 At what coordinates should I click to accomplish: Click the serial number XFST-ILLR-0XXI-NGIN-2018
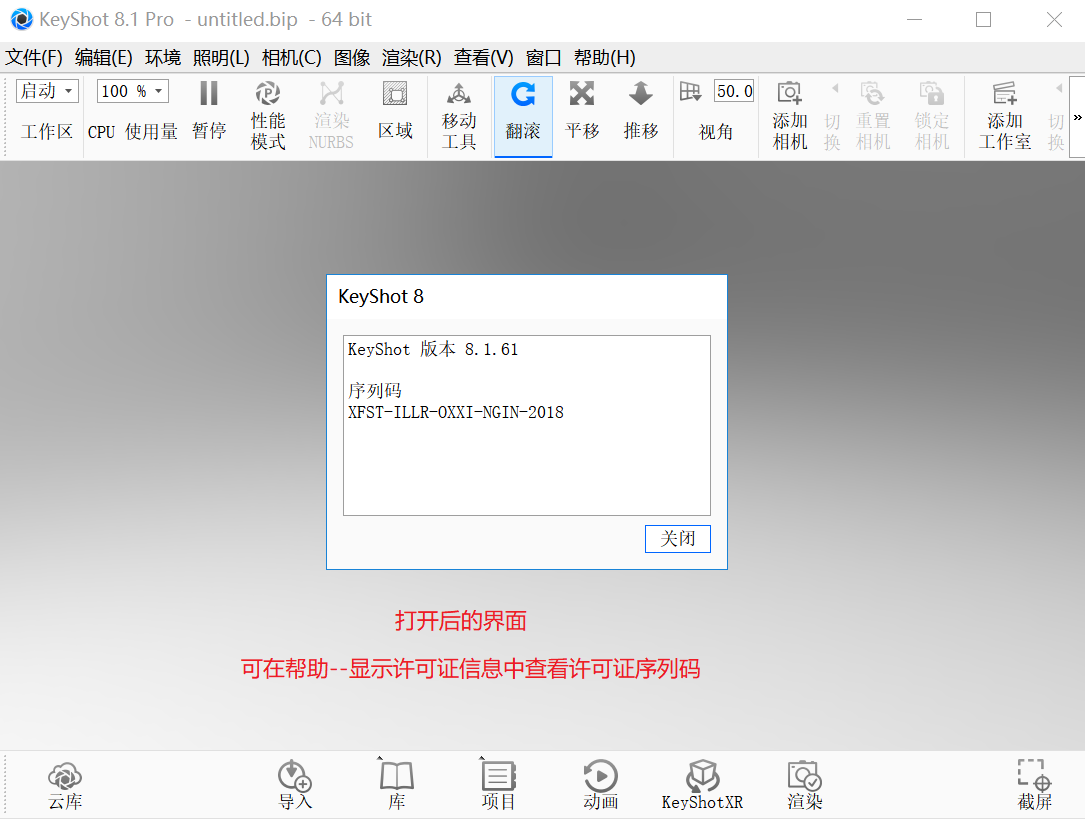(x=455, y=412)
